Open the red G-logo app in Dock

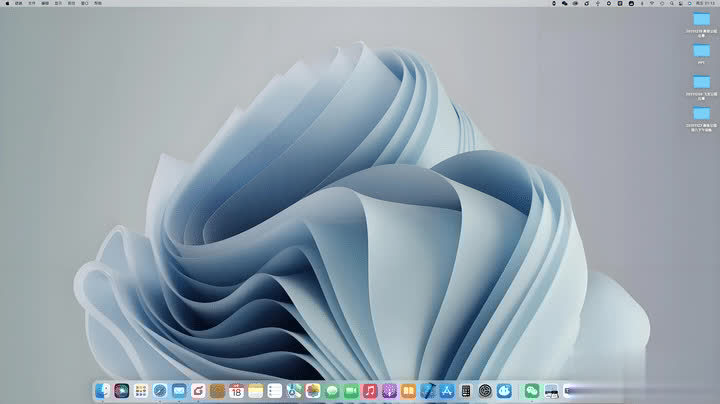[x=198, y=391]
